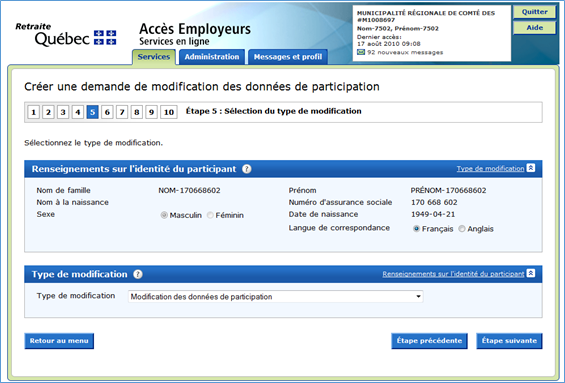This screenshot has width=565, height=383.
Task: Choose Anglais as correspondence language
Action: [x=462, y=229]
